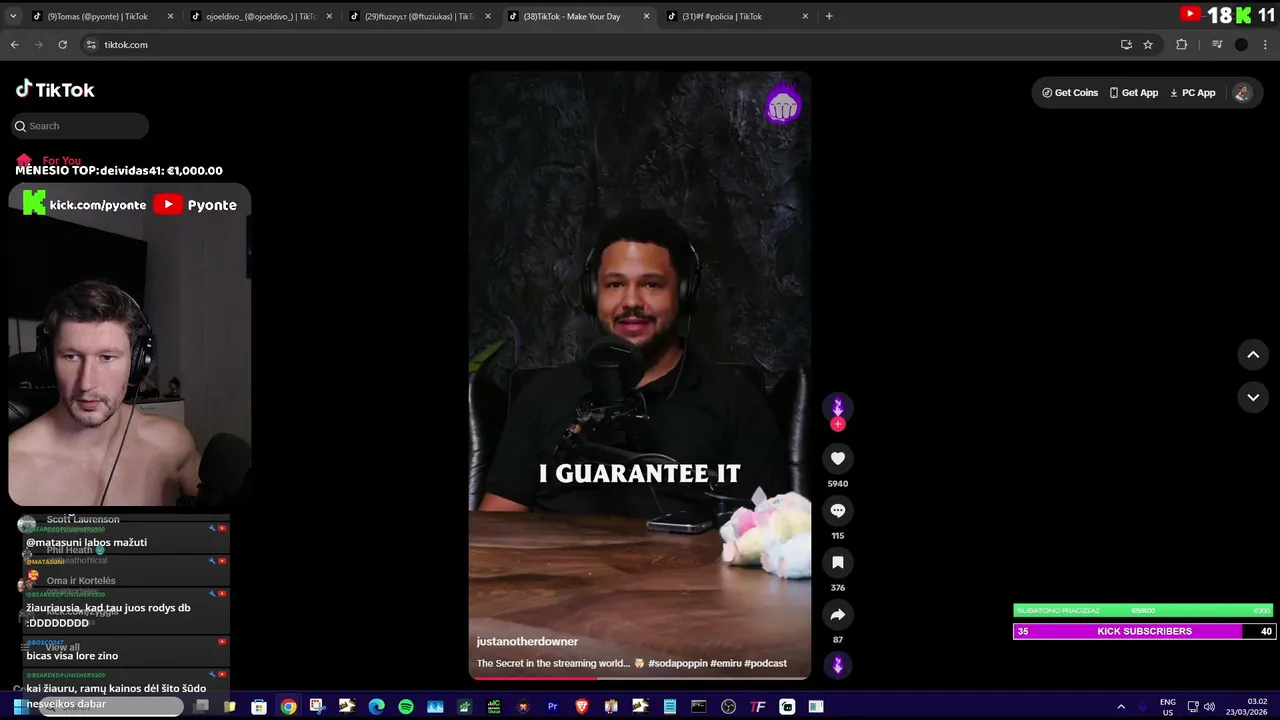The height and width of the screenshot is (720, 1280).
Task: Open the profile avatar in top right
Action: point(1242,93)
